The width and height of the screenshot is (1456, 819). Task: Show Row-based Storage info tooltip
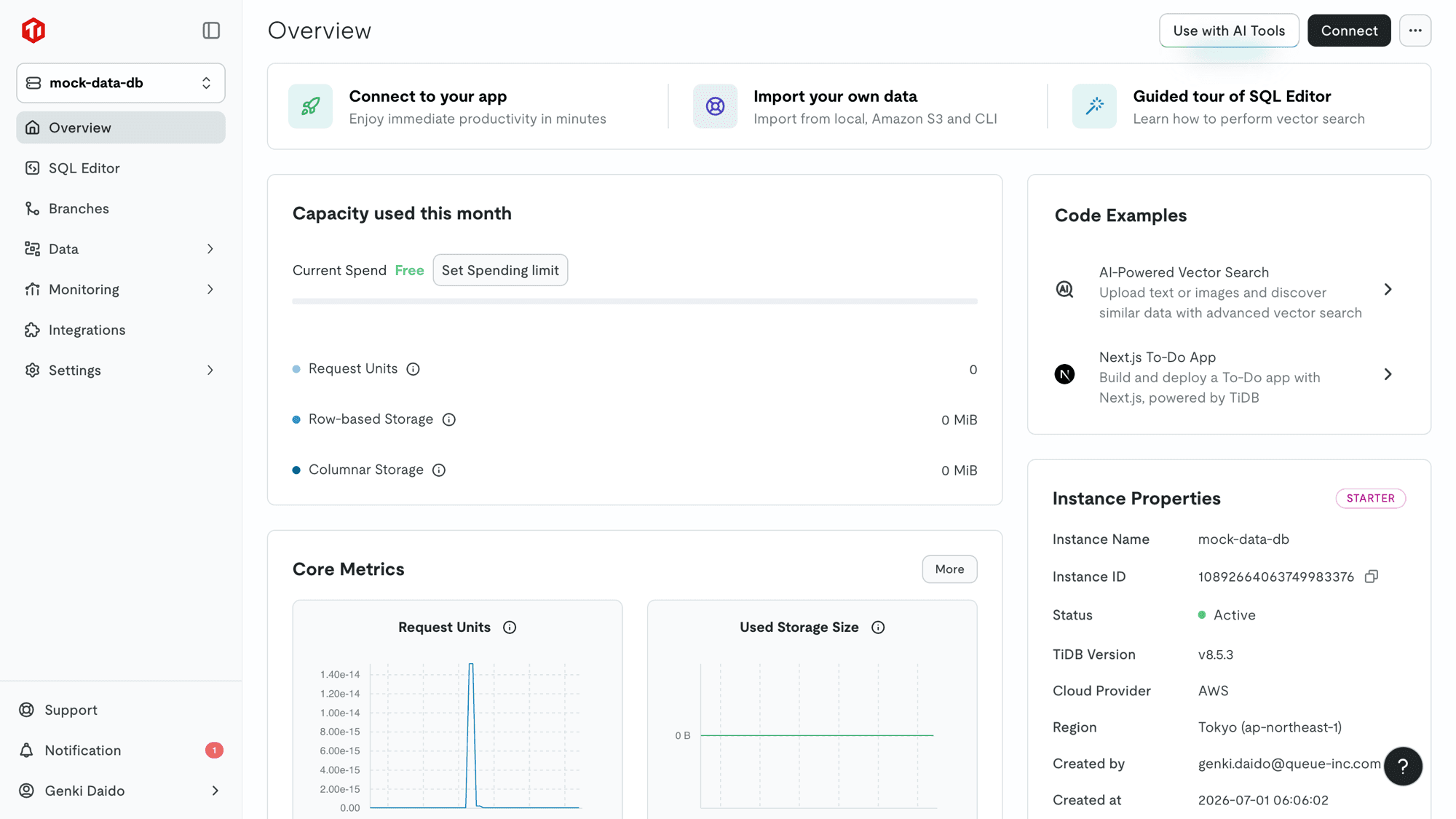pyautogui.click(x=449, y=420)
